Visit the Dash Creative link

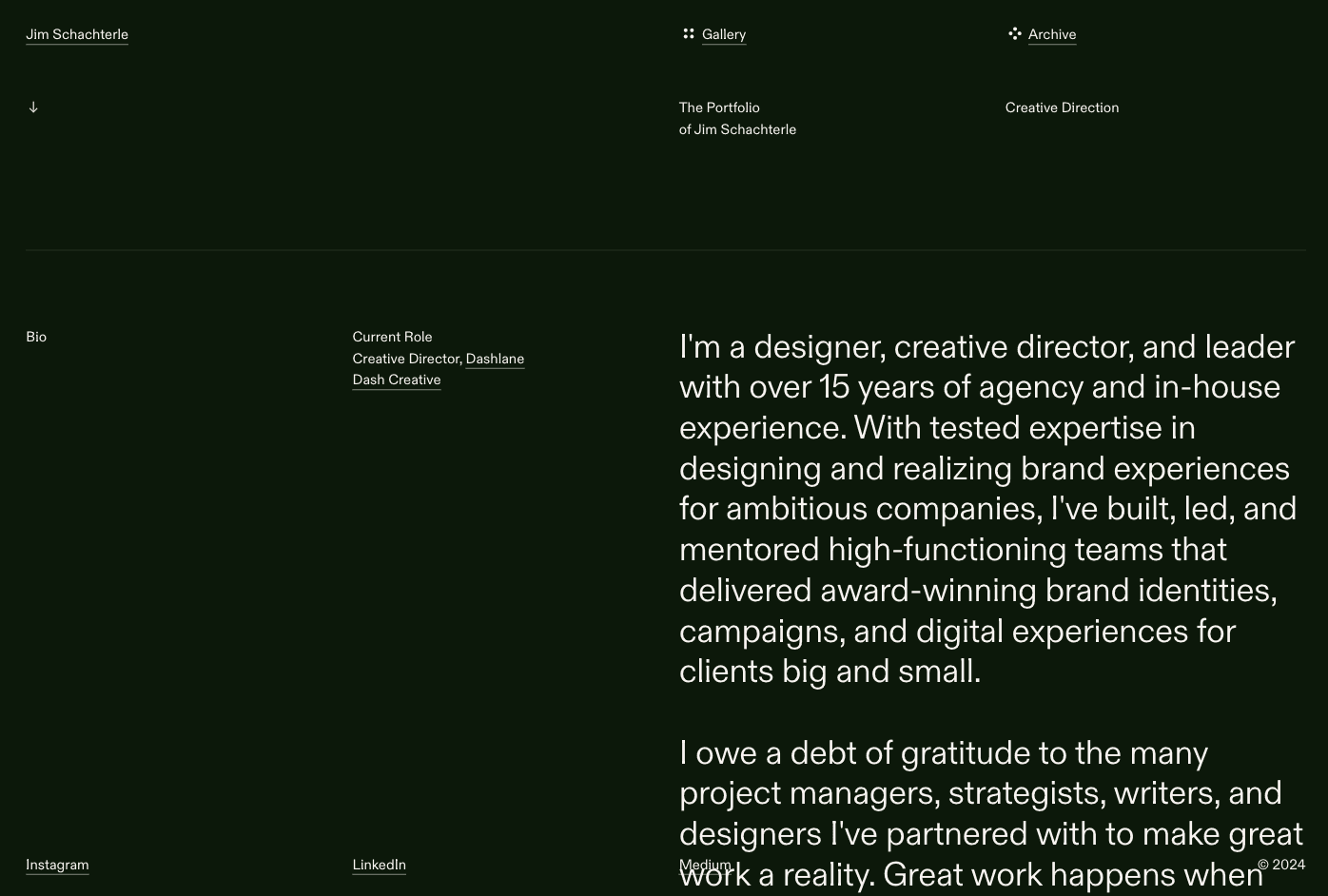[x=397, y=380]
